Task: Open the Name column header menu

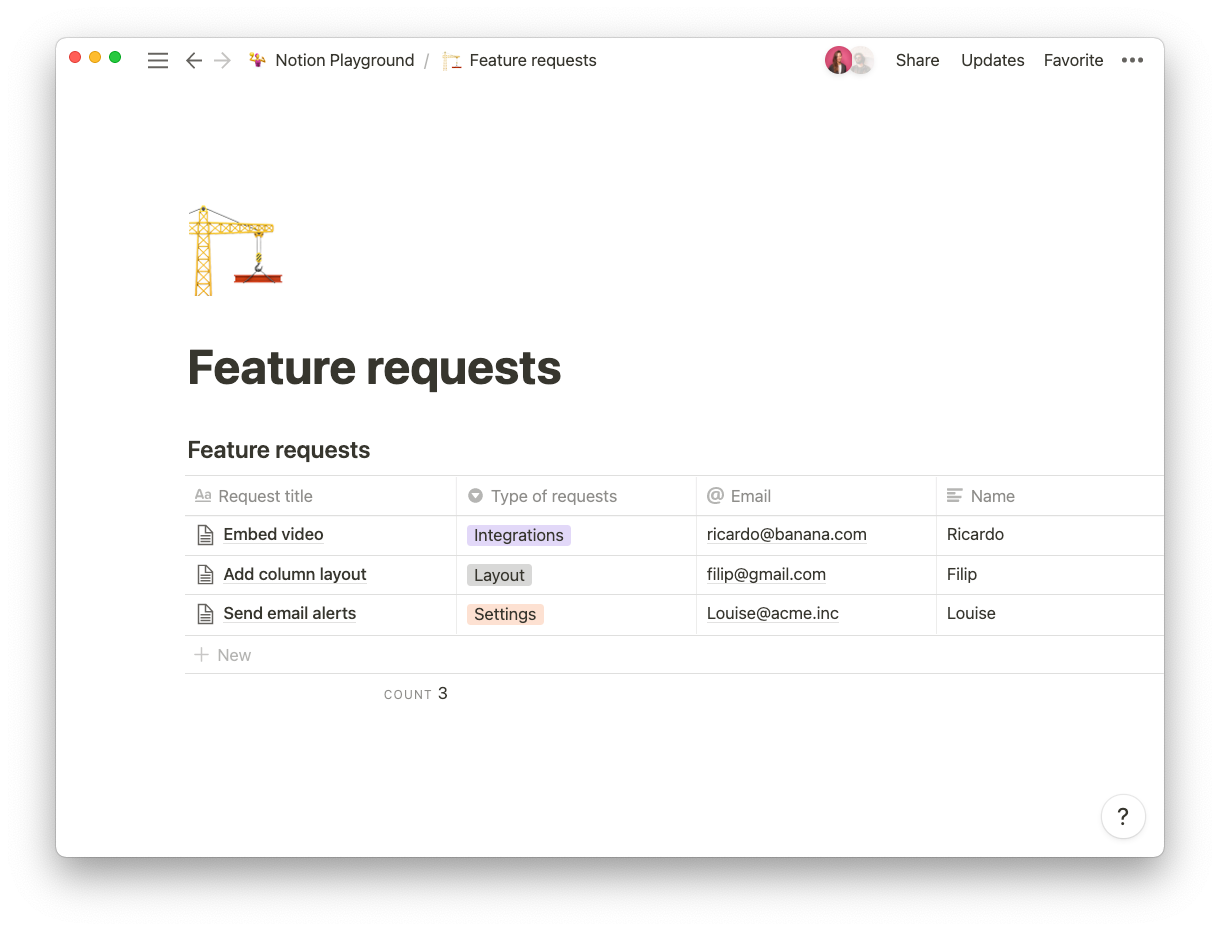Action: [1050, 496]
